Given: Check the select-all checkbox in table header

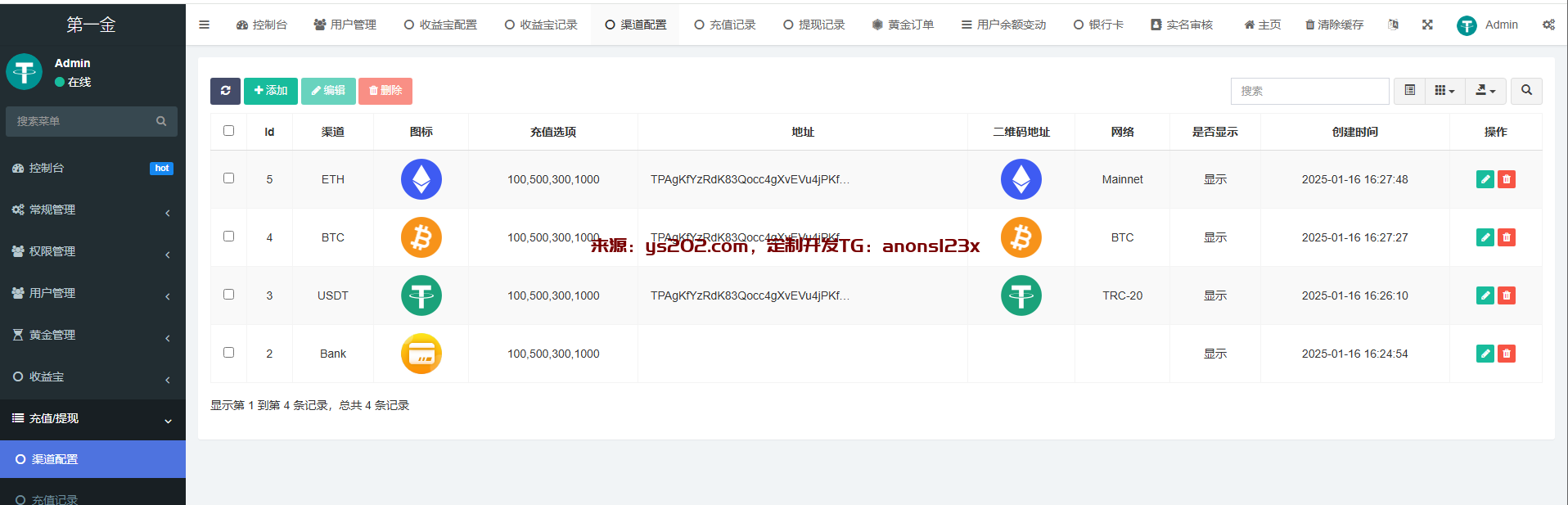Looking at the screenshot, I should pyautogui.click(x=229, y=131).
